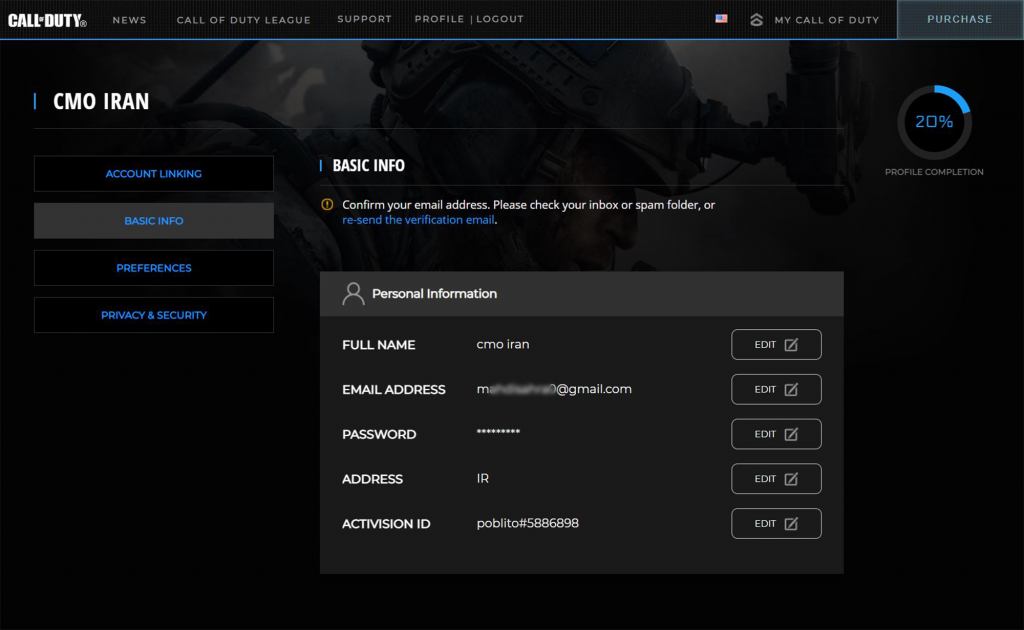Click the ADDRESS label
The image size is (1024, 630).
[372, 479]
